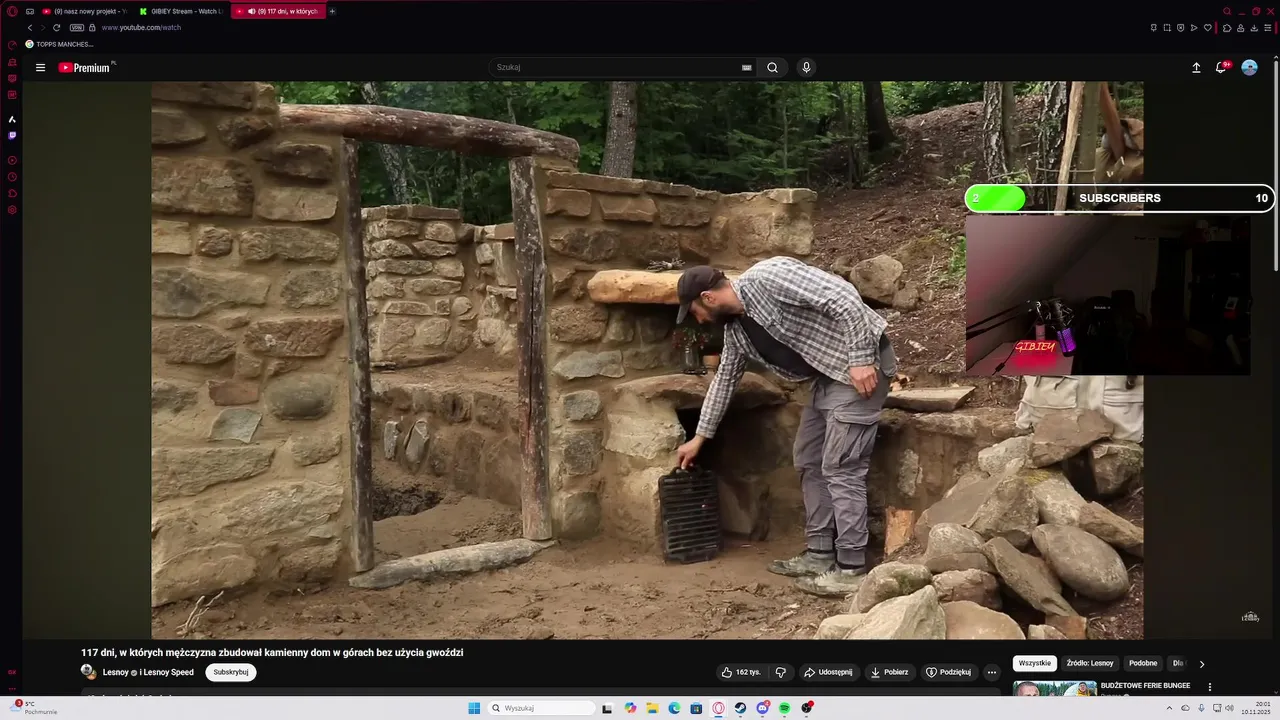This screenshot has width=1280, height=720.
Task: Open Discord from the taskbar
Action: [763, 708]
